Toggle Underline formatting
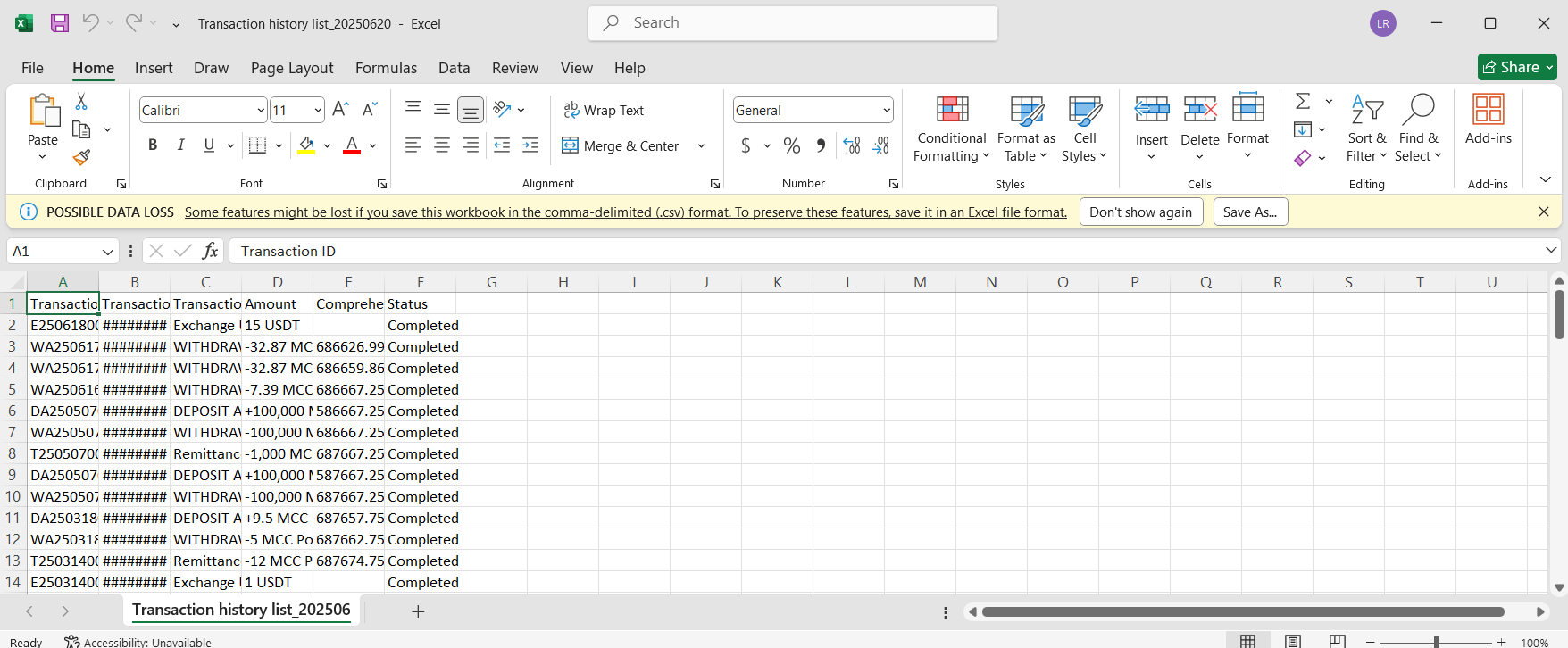The width and height of the screenshot is (1568, 648). point(209,145)
